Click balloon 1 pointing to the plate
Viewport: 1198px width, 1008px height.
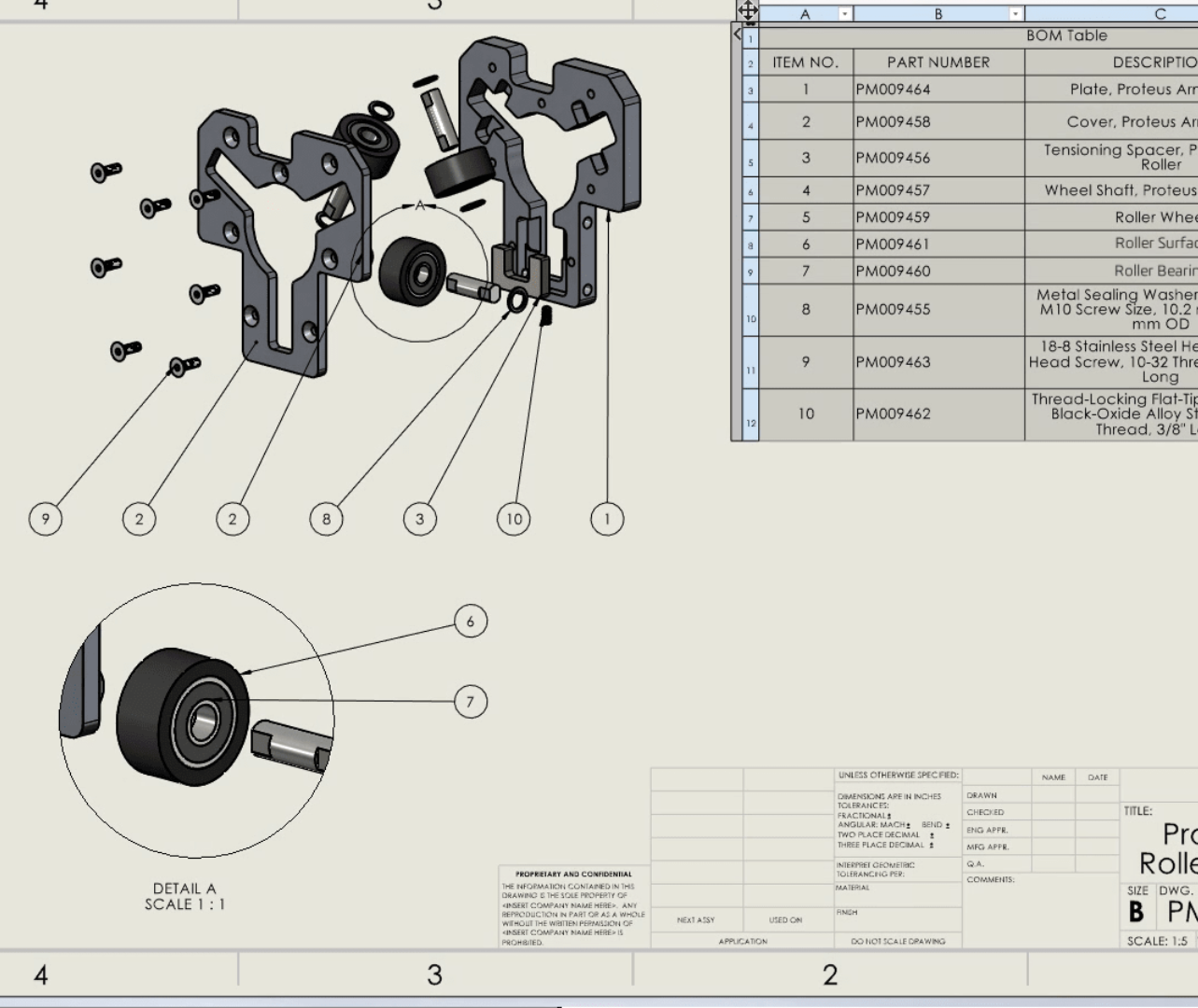point(607,519)
